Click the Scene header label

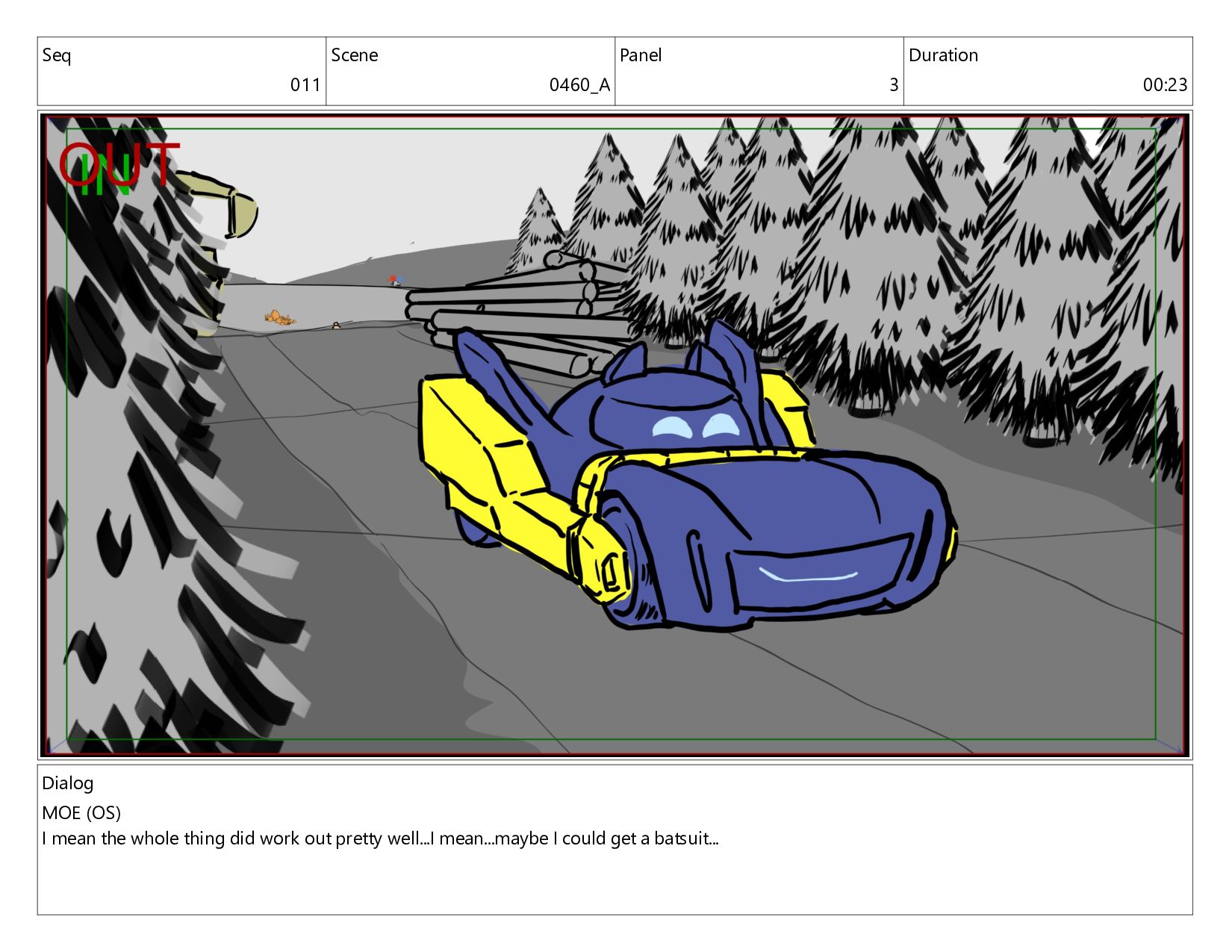pyautogui.click(x=355, y=55)
